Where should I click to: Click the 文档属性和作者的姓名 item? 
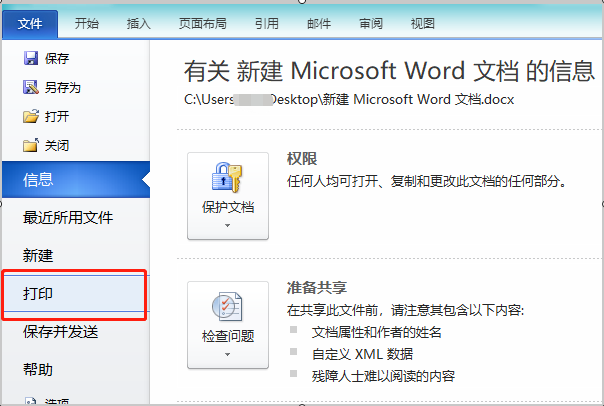click(x=376, y=332)
